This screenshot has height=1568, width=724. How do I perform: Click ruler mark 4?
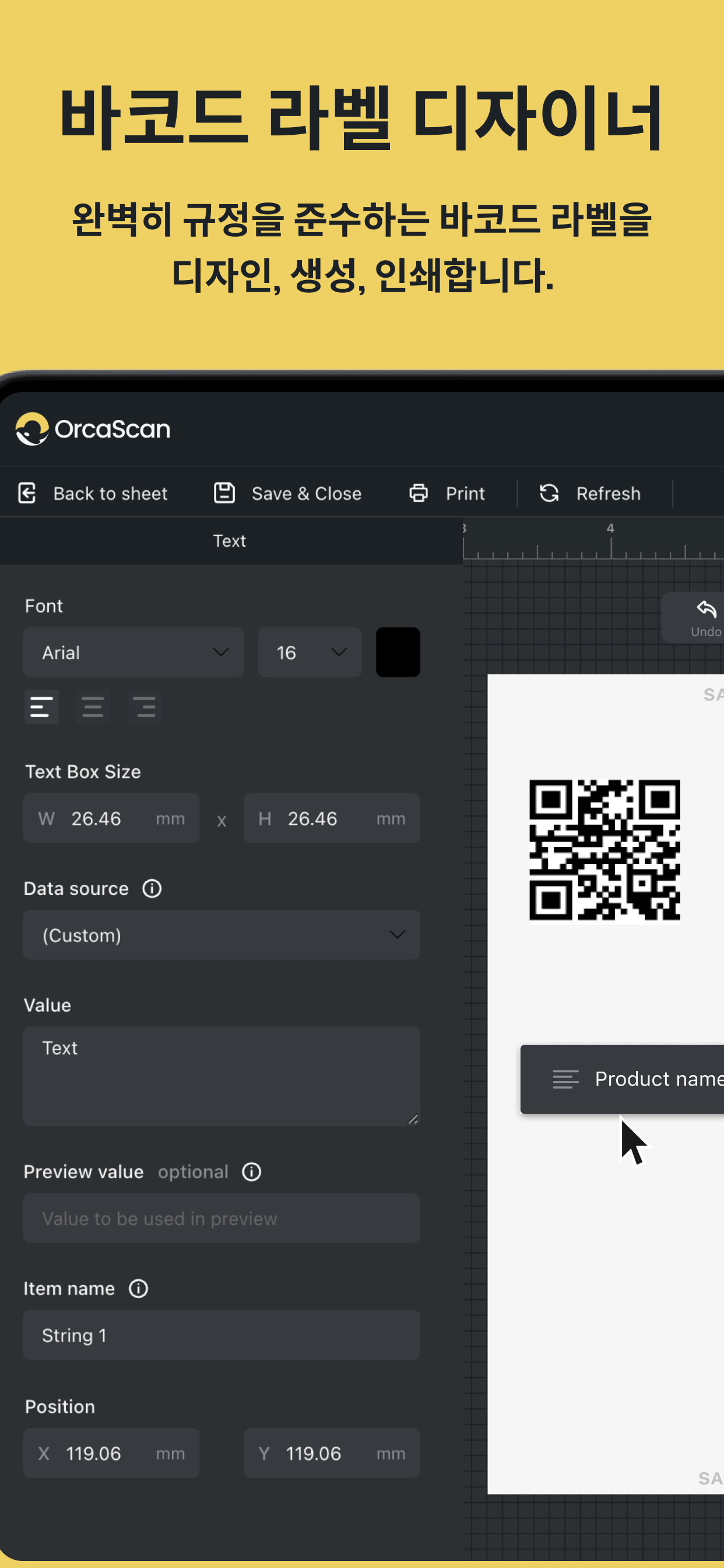[x=610, y=528]
